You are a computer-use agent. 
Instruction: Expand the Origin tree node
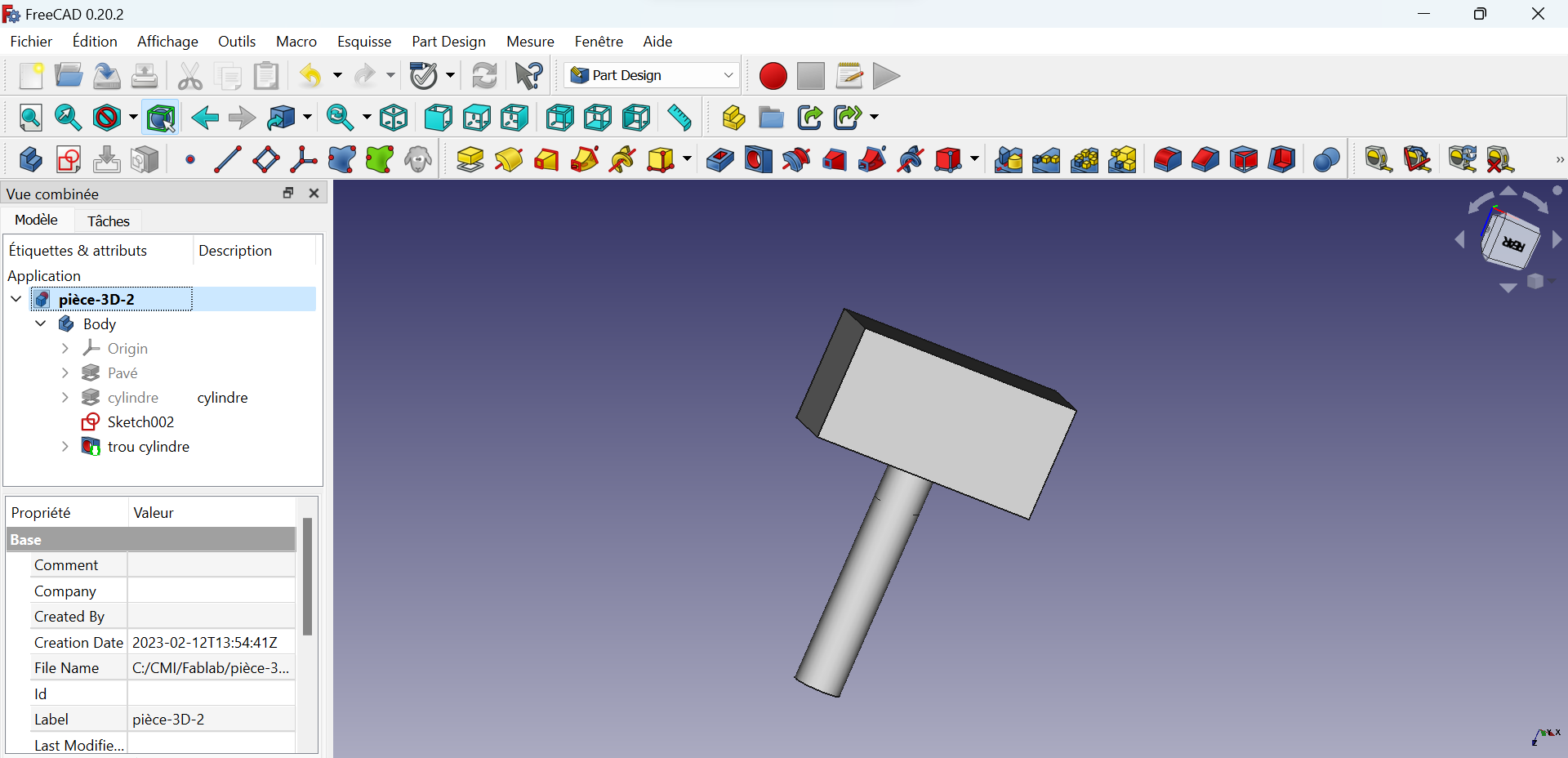[65, 348]
